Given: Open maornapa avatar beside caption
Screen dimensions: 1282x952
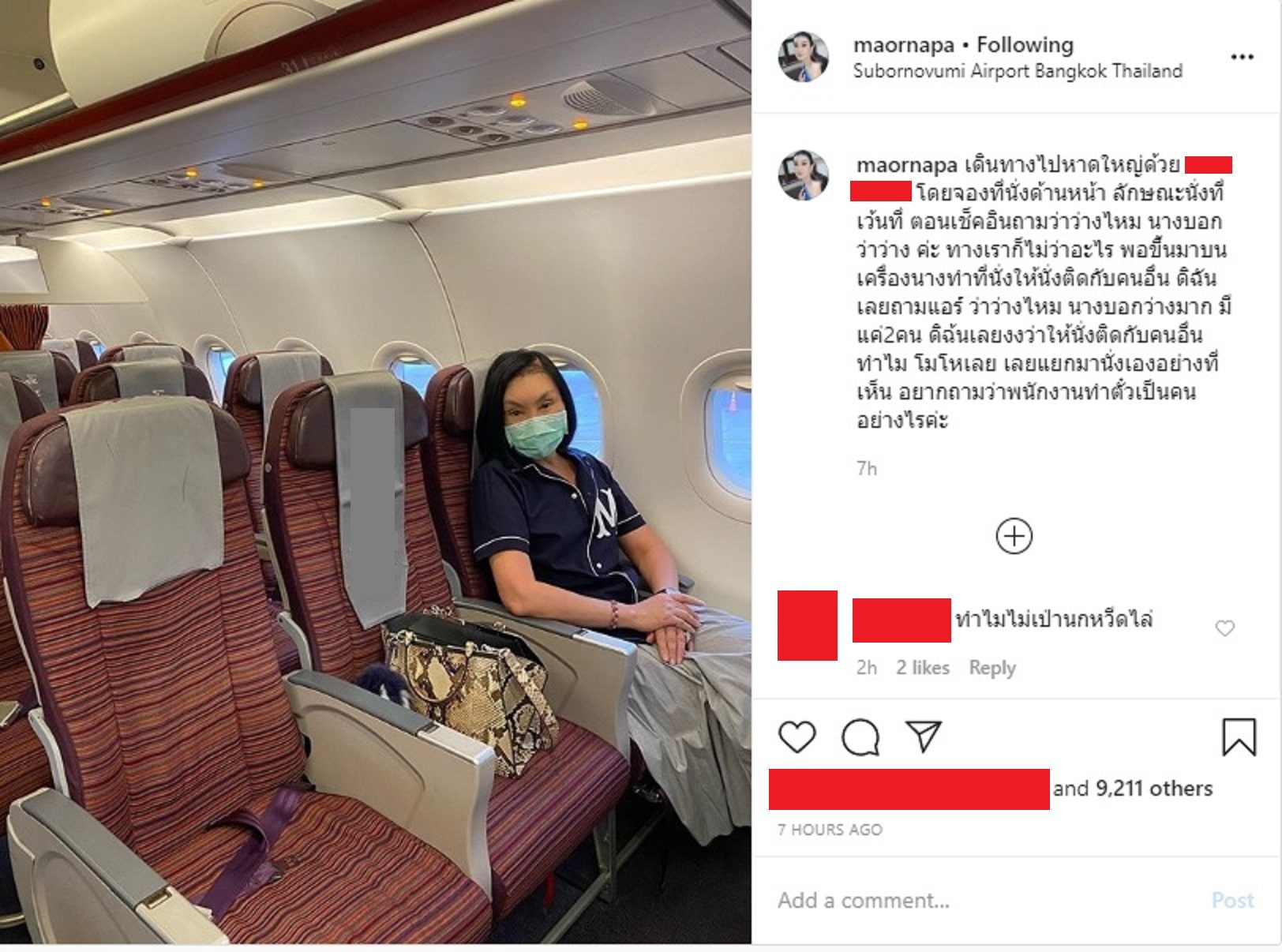Looking at the screenshot, I should [804, 174].
